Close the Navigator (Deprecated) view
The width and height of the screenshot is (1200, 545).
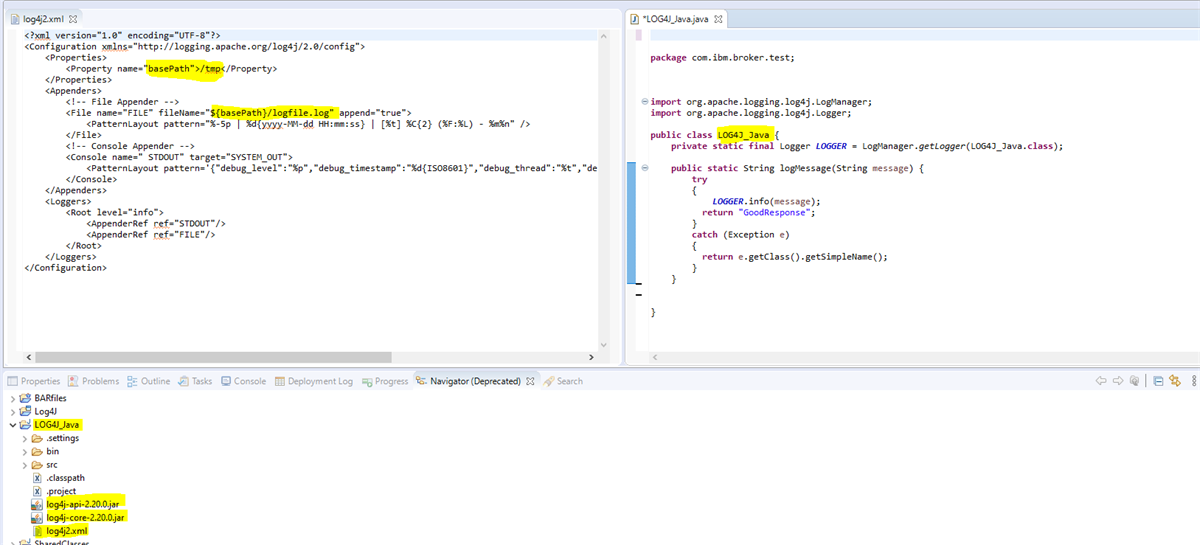(x=531, y=381)
